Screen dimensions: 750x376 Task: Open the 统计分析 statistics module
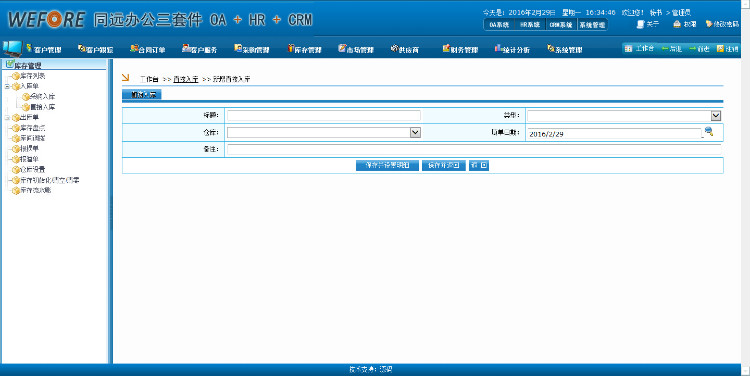point(512,49)
